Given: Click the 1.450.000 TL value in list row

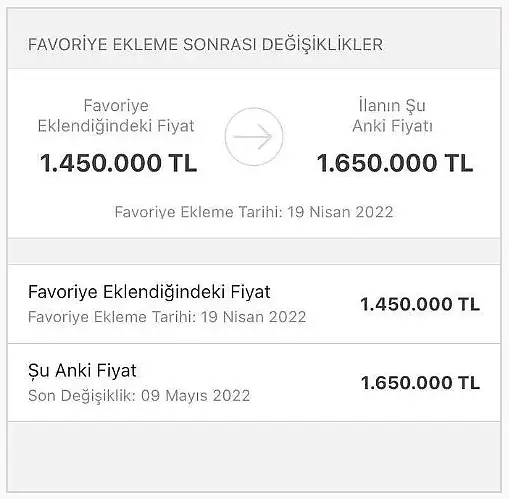Looking at the screenshot, I should pos(420,304).
